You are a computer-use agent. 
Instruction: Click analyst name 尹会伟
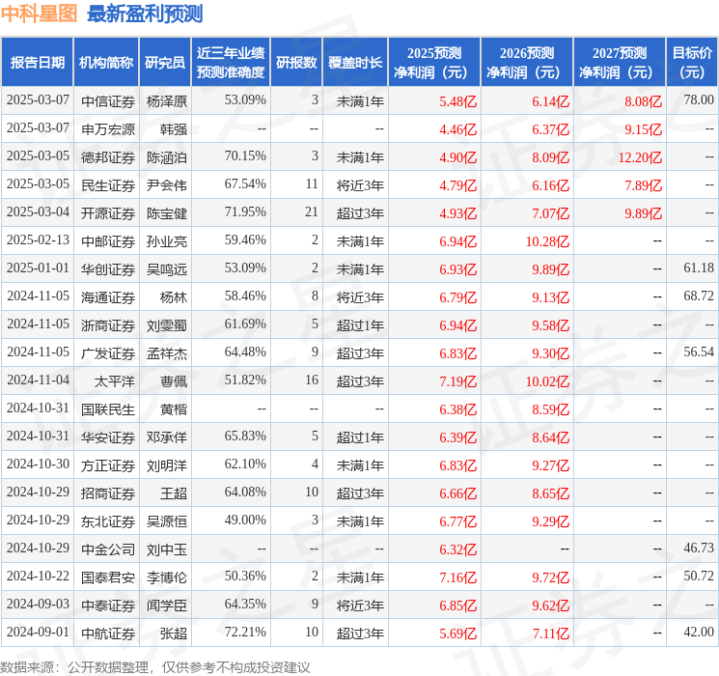pyautogui.click(x=166, y=185)
